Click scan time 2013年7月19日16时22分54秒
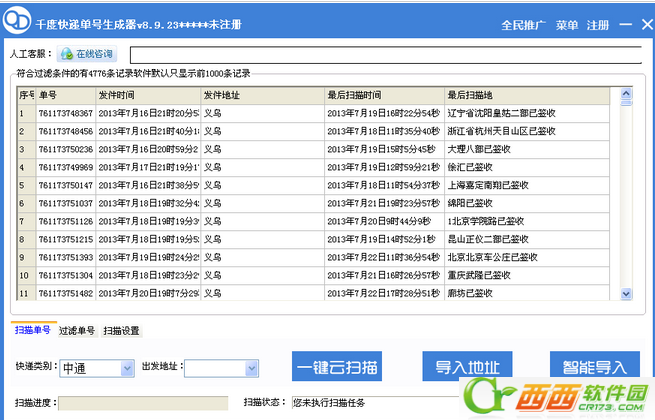655x420 pixels. click(x=383, y=113)
